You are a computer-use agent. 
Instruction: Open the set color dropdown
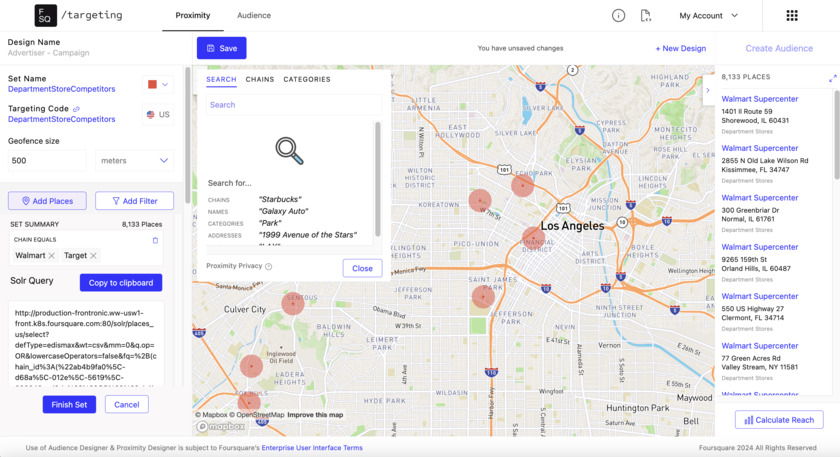point(158,84)
